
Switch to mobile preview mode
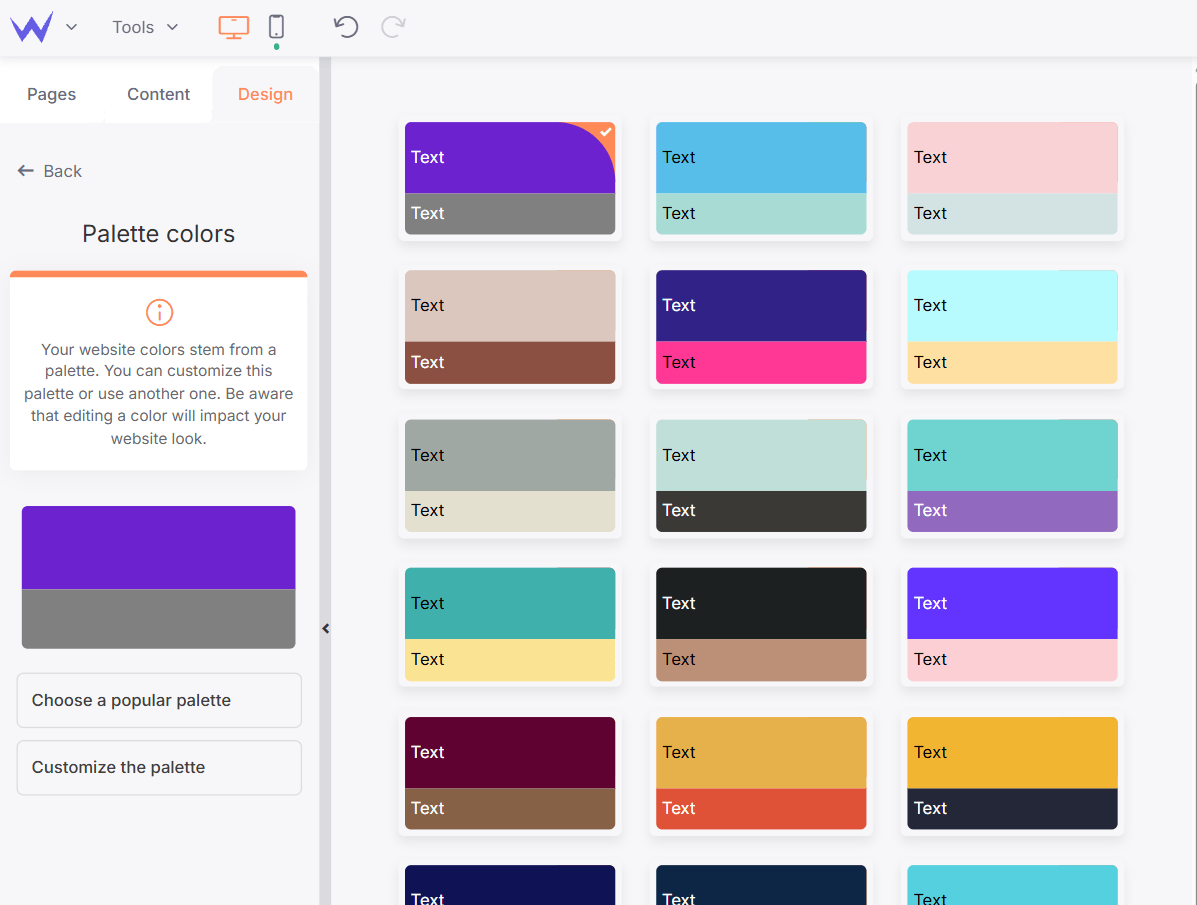coord(276,27)
